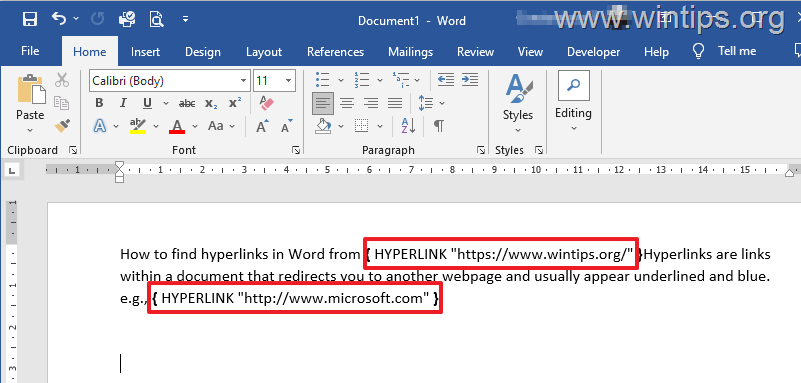Toggle Bold formatting

pos(99,103)
